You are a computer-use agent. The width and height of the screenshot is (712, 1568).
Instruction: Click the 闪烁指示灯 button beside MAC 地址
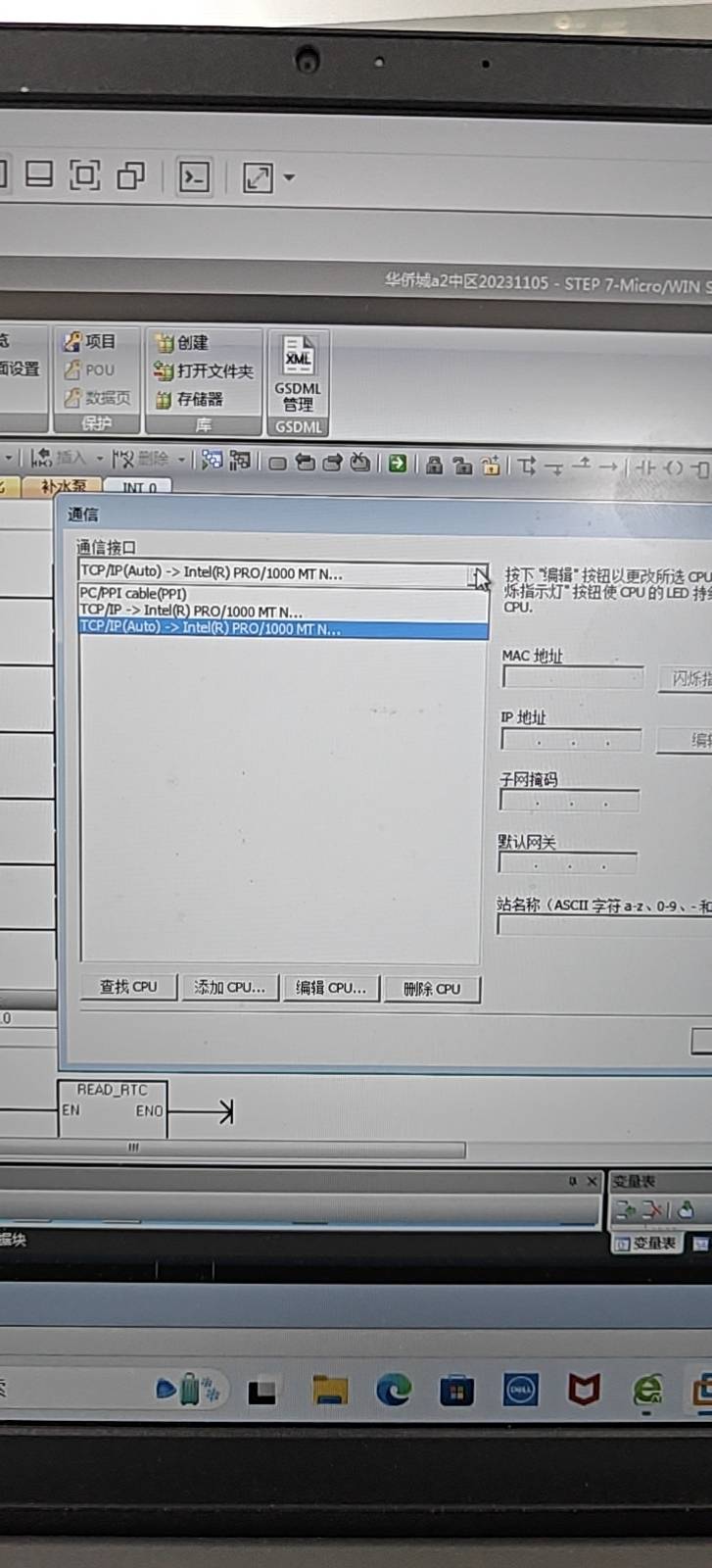click(686, 677)
